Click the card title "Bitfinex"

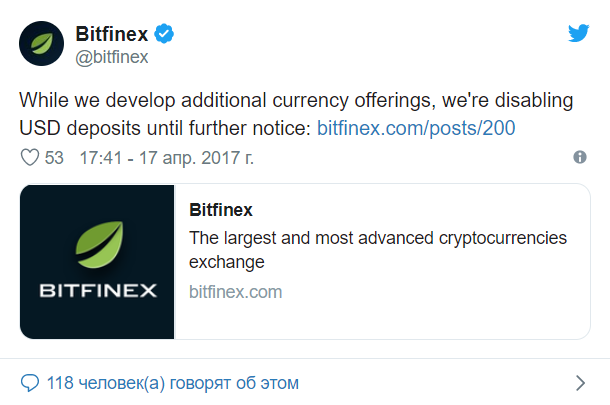pyautogui.click(x=220, y=210)
